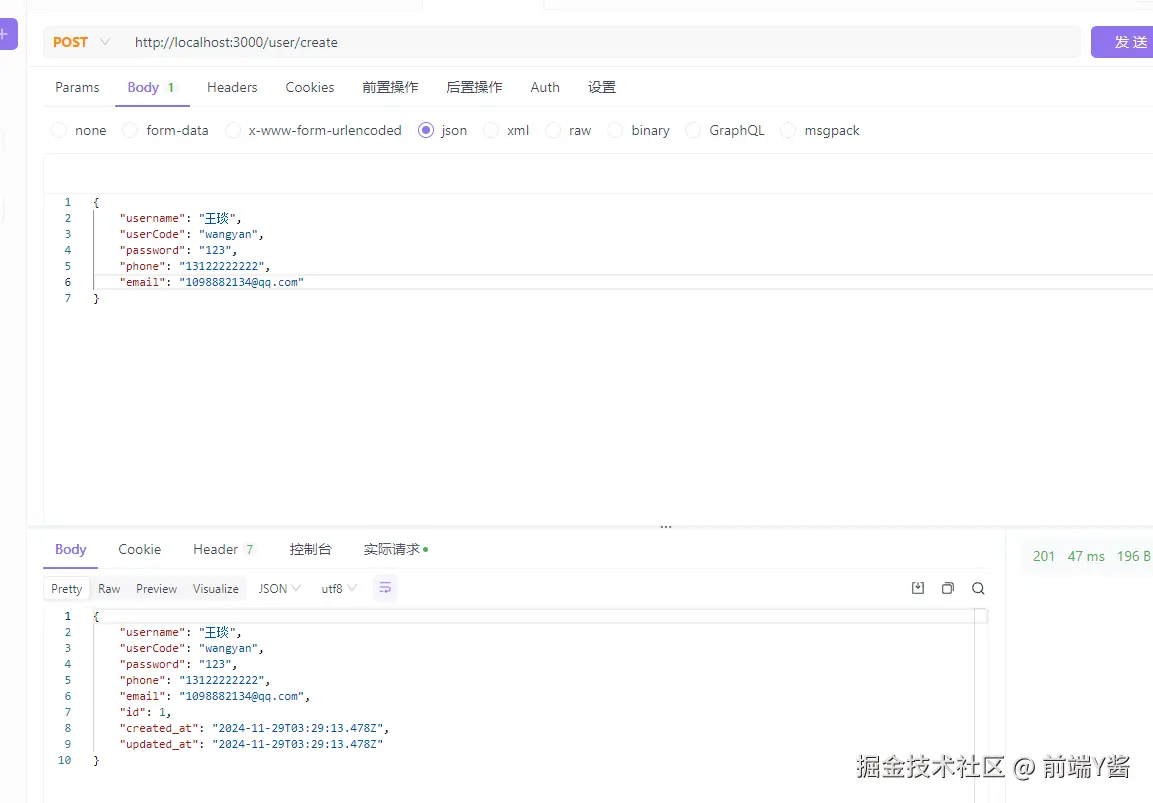Switch to response Body tab
The image size is (1153, 803).
71,549
